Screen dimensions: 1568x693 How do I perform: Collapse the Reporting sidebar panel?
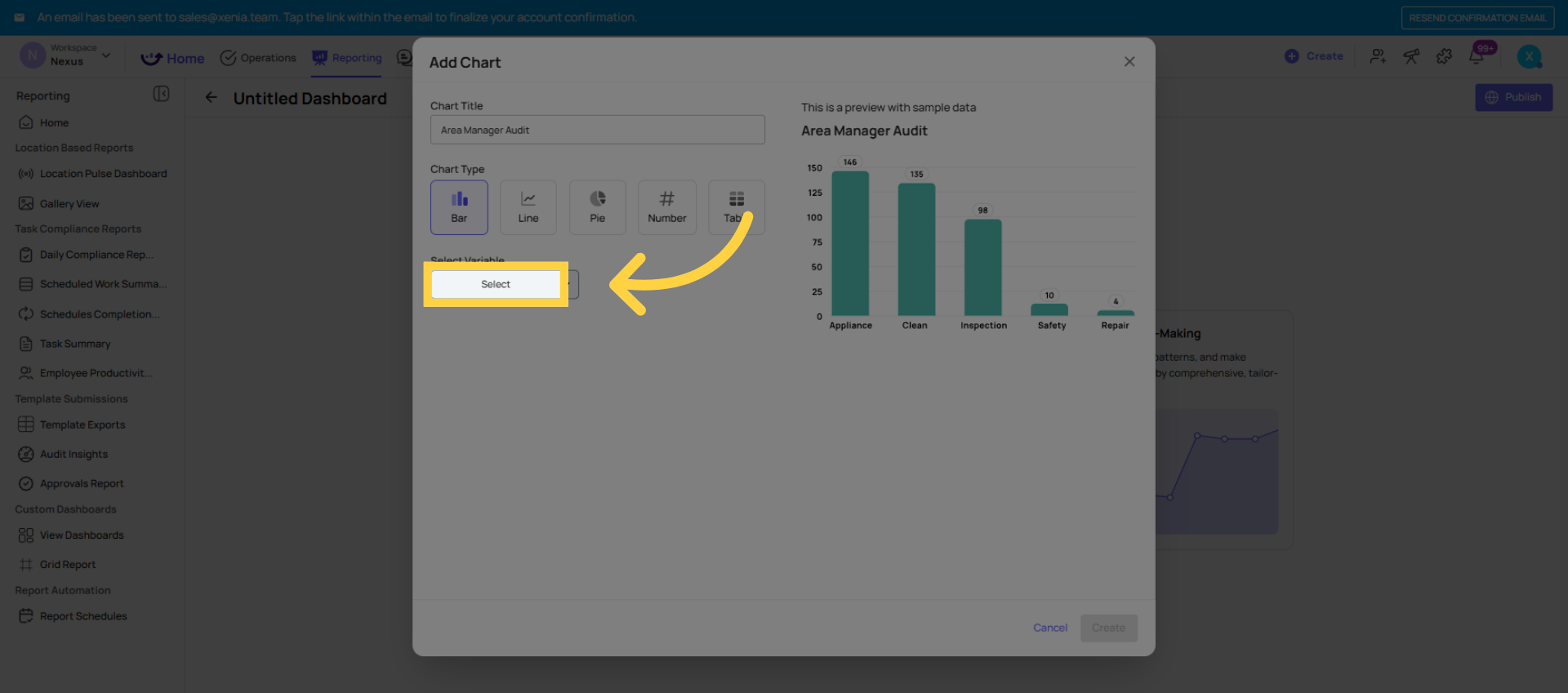(x=161, y=95)
